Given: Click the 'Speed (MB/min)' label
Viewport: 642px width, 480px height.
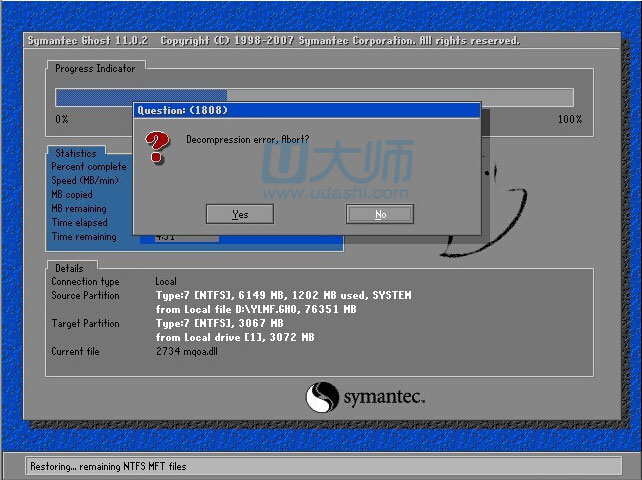Looking at the screenshot, I should [85, 181].
